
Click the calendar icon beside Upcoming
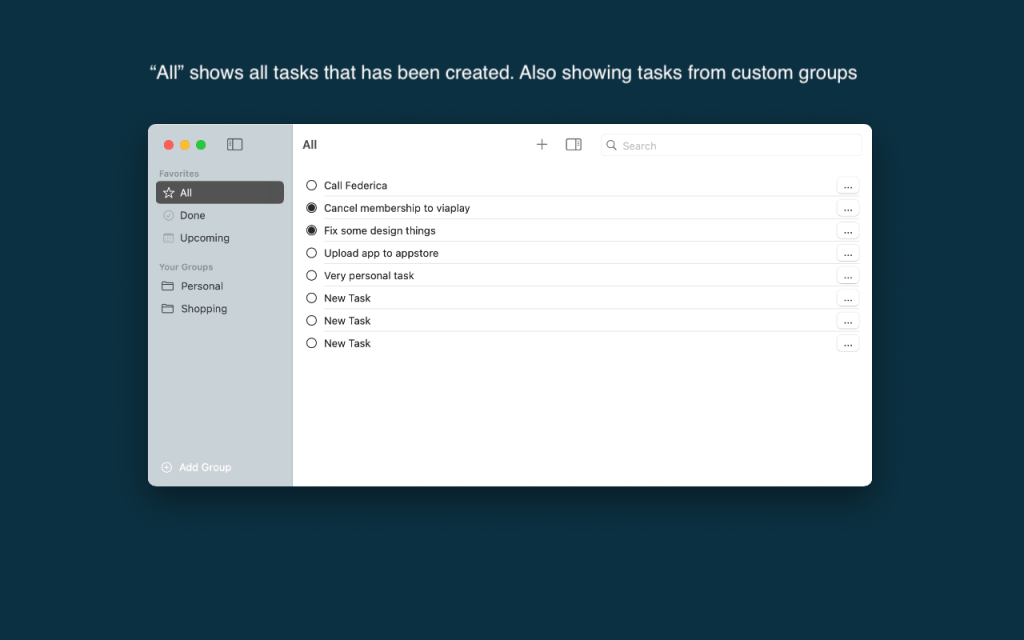(168, 238)
